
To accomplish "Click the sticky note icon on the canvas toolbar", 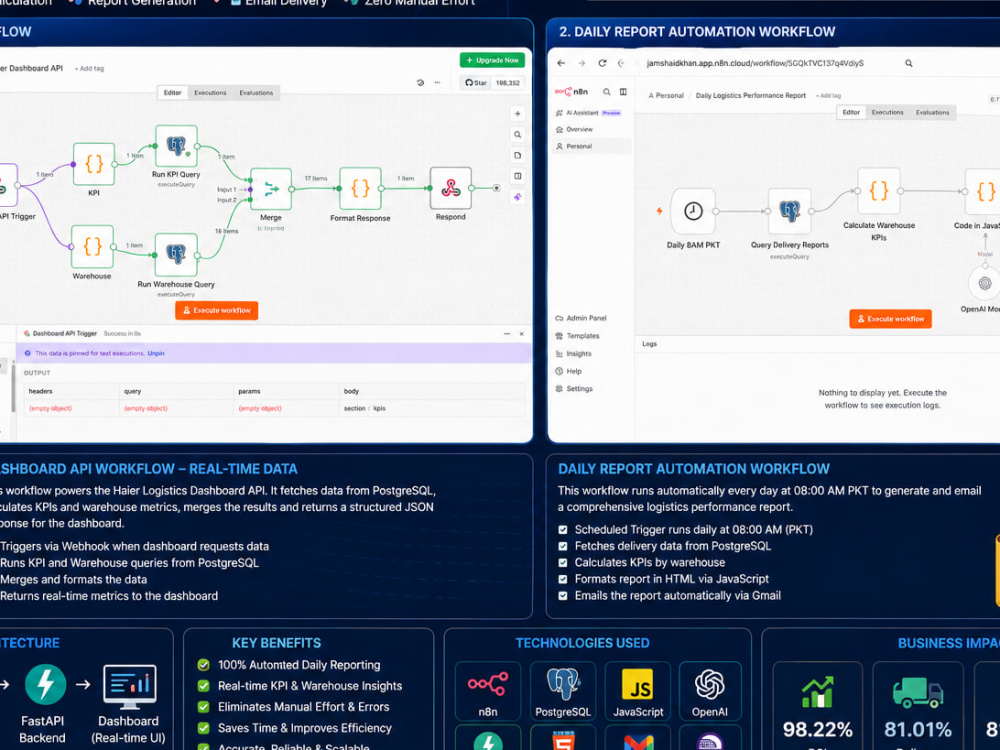I will (x=518, y=156).
